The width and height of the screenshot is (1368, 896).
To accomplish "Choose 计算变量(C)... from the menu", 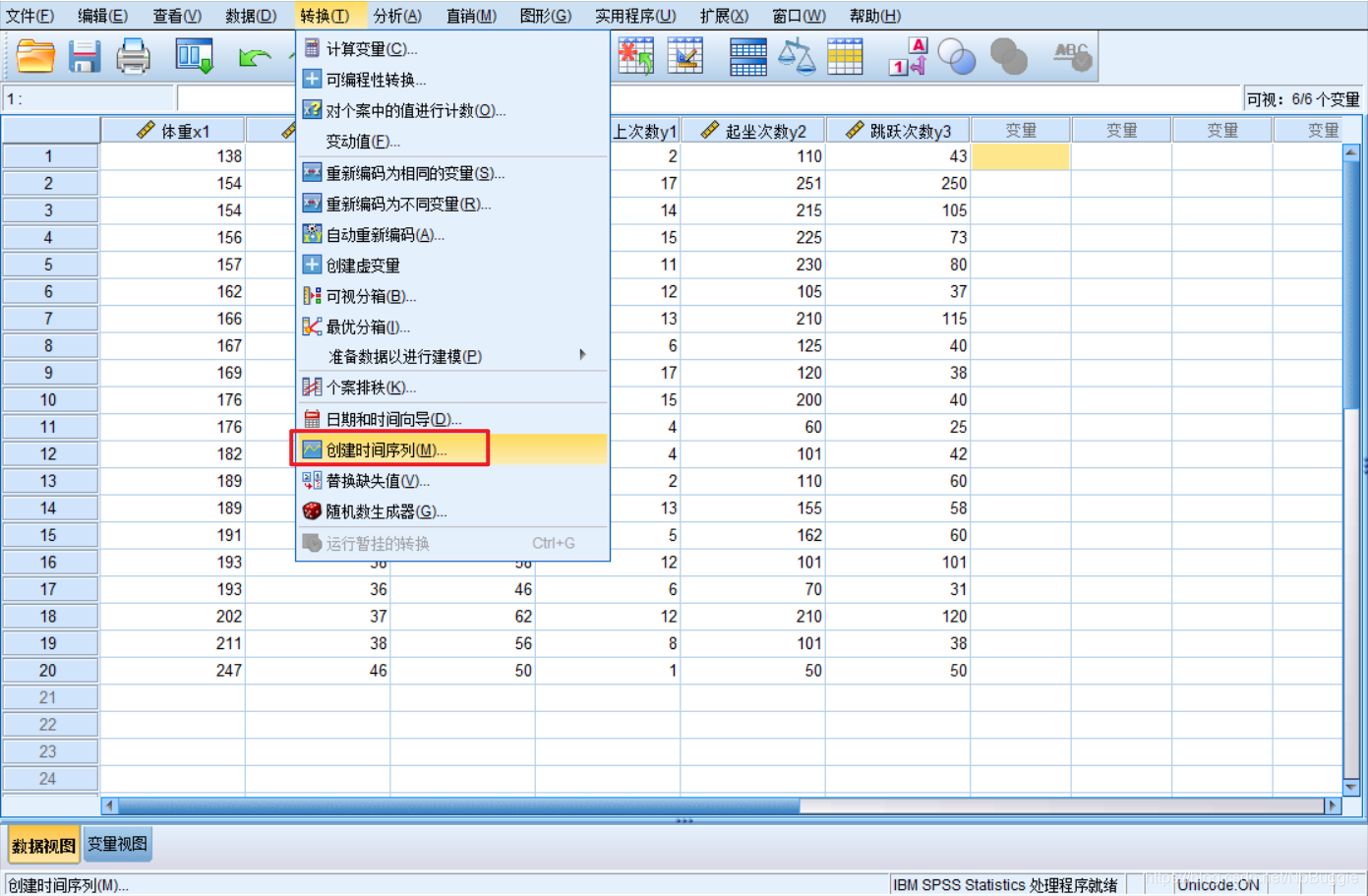I will [453, 49].
